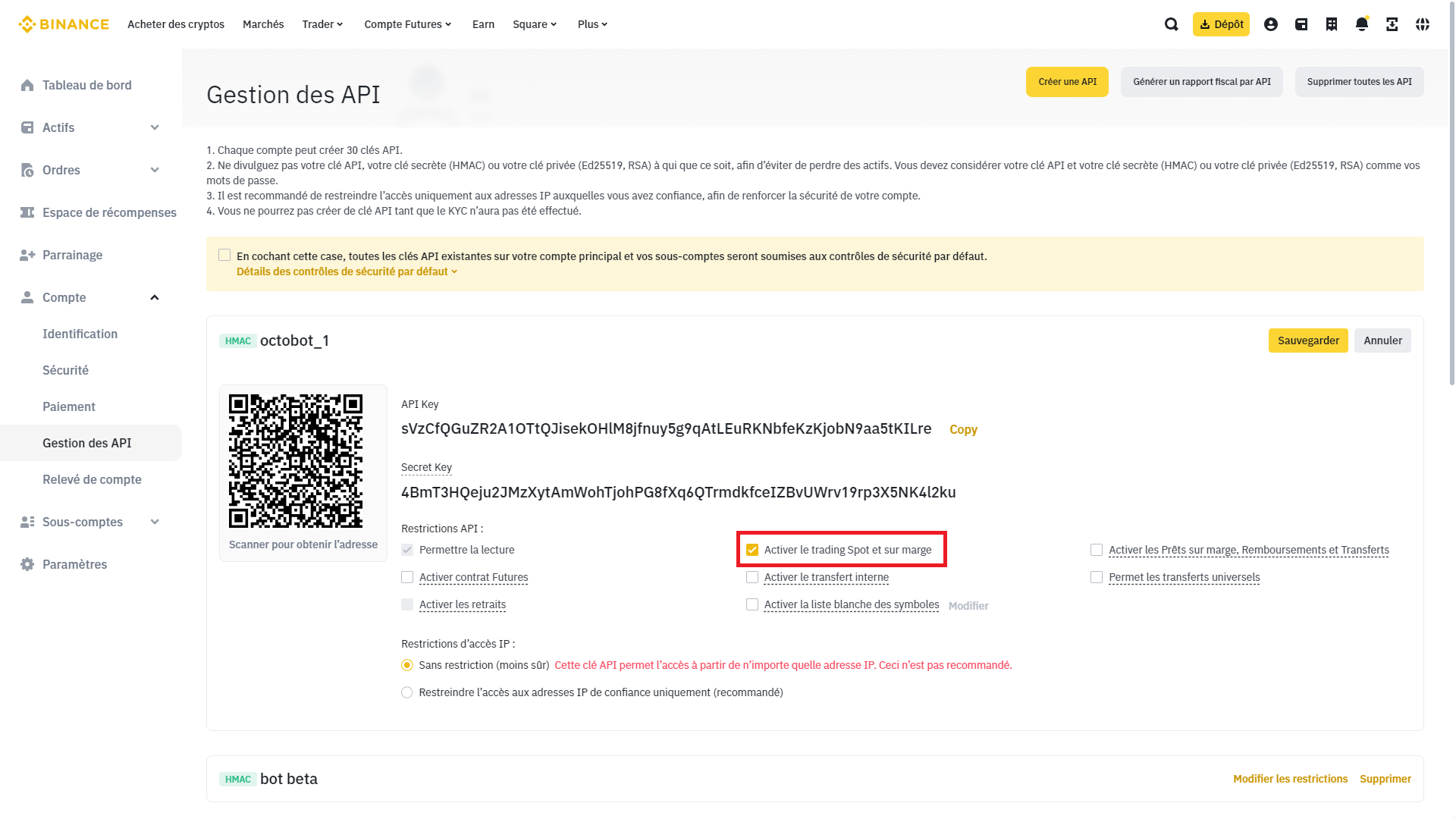
Task: Toggle Permettre la lecture checkbox
Action: click(x=407, y=550)
